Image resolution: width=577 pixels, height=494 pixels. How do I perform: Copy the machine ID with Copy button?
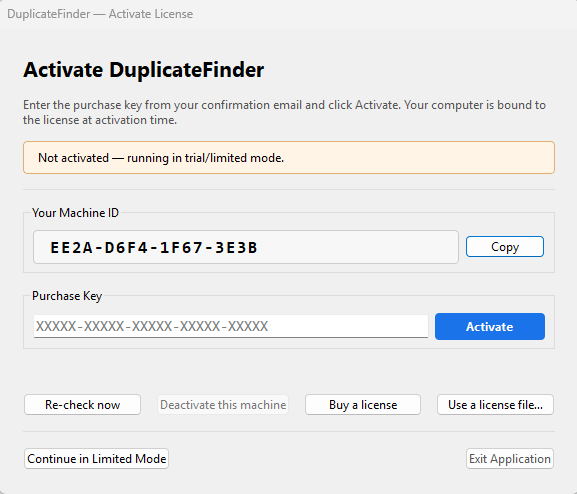[505, 247]
